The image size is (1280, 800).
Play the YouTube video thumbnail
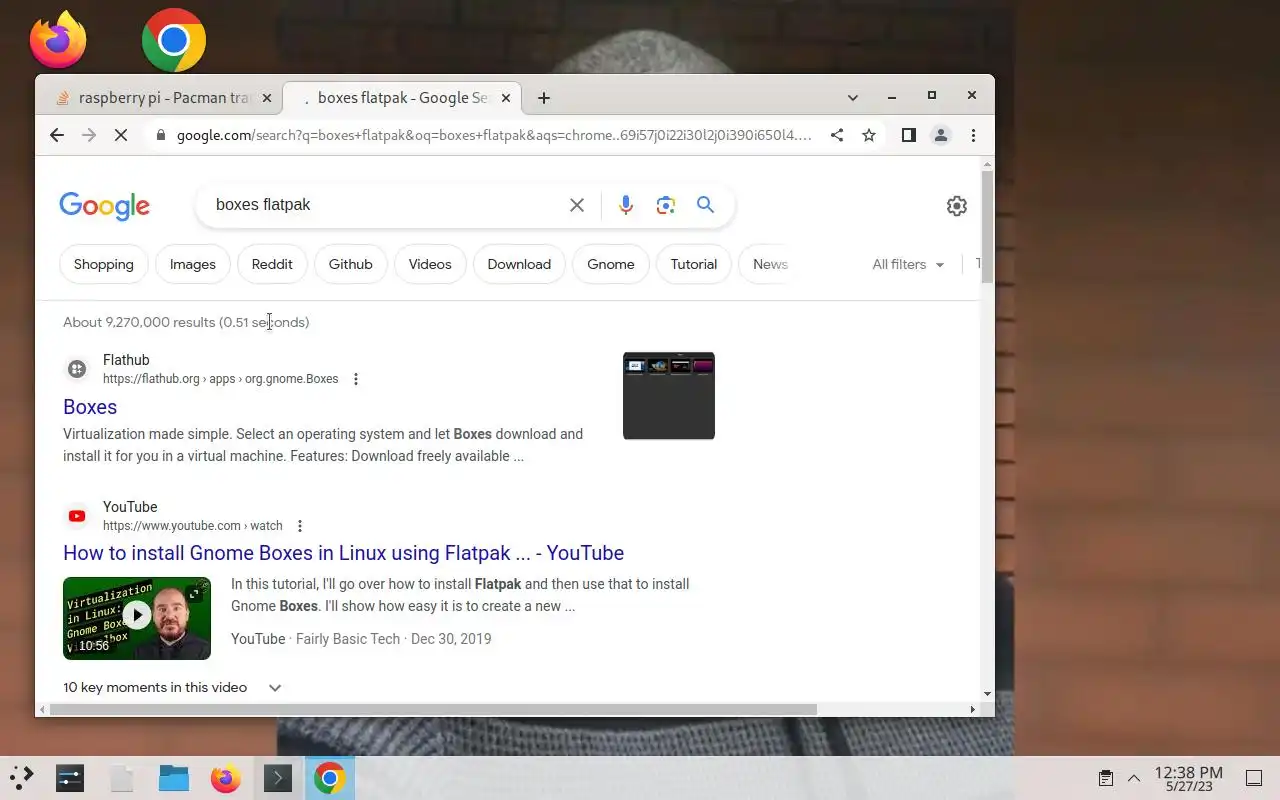click(137, 618)
